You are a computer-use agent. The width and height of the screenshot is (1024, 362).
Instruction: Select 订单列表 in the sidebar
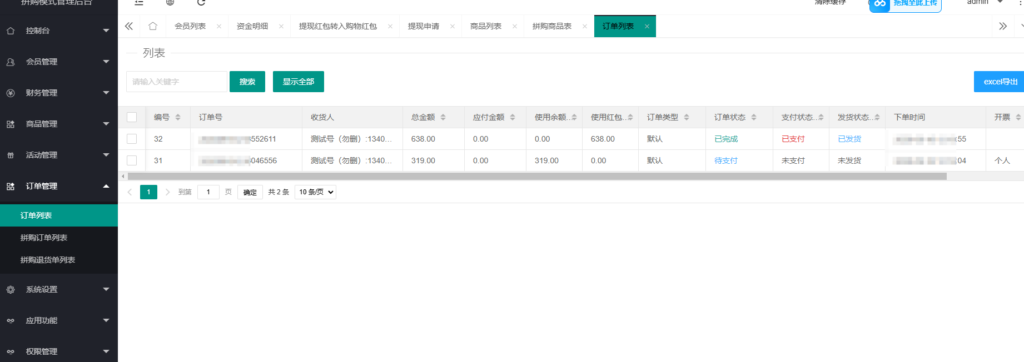(x=59, y=216)
